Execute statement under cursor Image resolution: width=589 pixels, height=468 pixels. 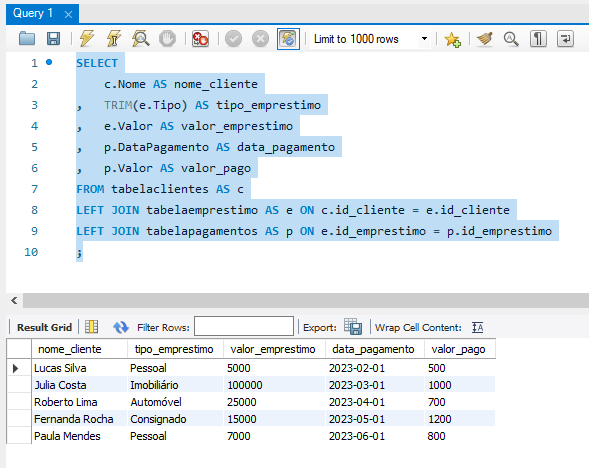(113, 39)
